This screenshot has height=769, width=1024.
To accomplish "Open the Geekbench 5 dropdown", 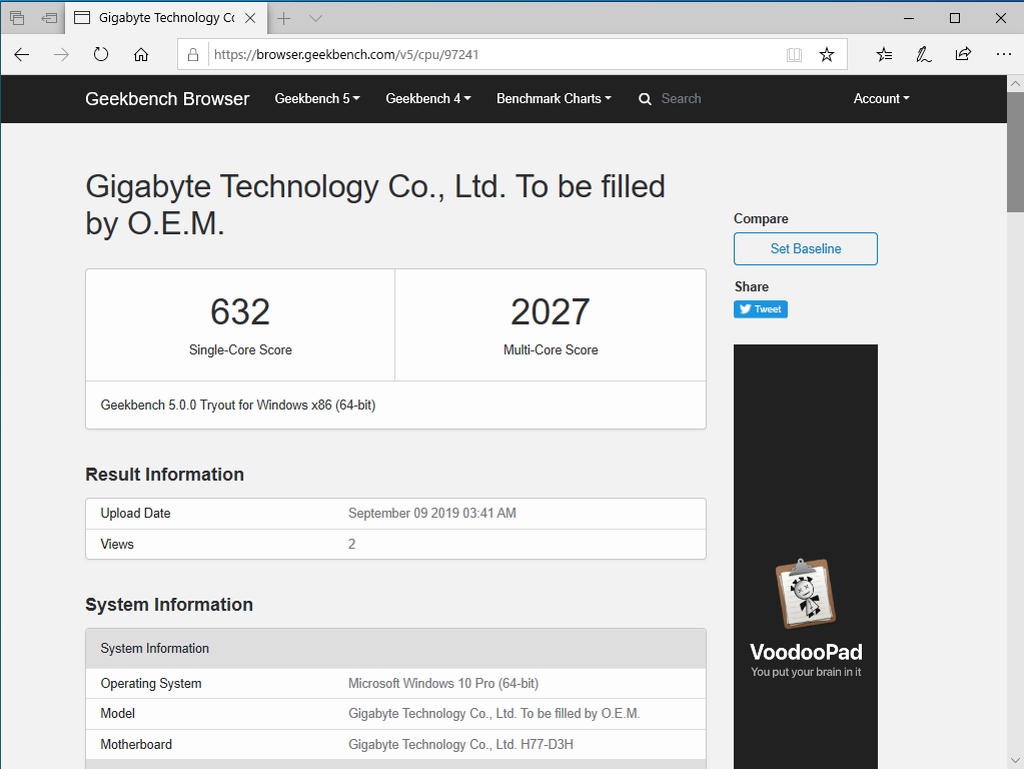I will (316, 99).
